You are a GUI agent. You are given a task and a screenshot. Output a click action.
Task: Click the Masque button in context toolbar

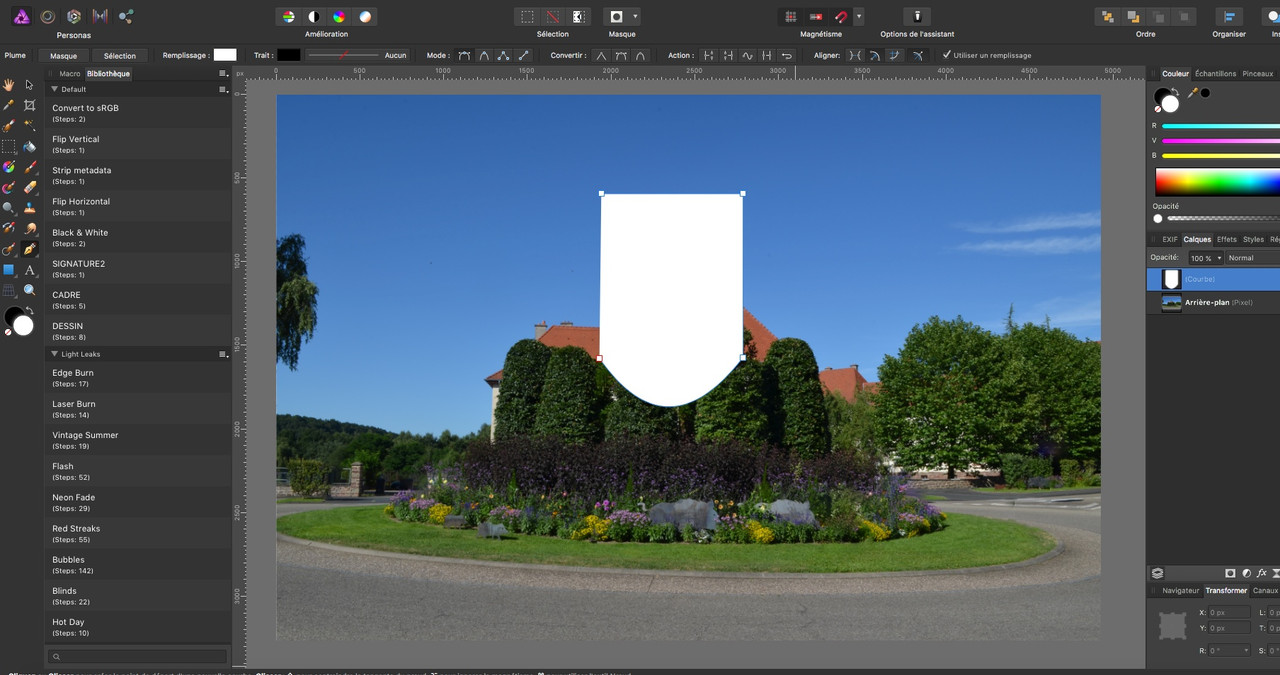click(x=64, y=55)
